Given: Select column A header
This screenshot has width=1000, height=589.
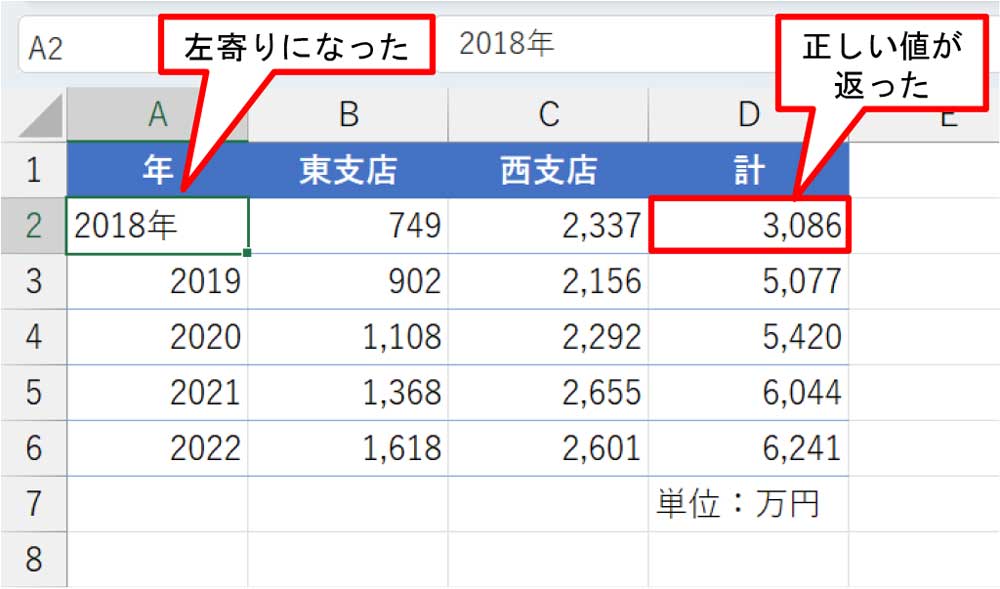Looking at the screenshot, I should [157, 116].
